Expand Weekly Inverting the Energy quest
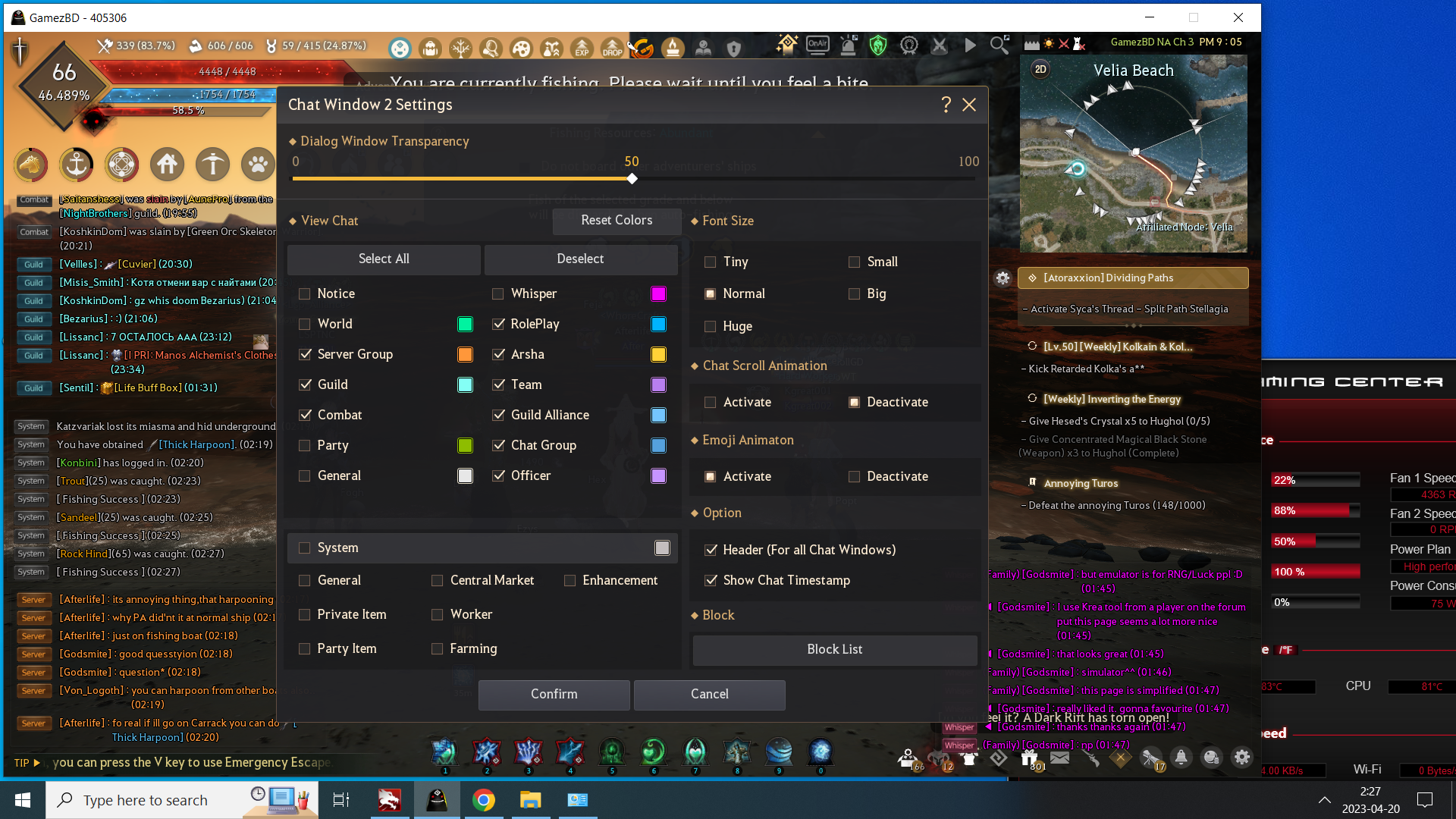Viewport: 1456px width, 819px height. 1112,399
